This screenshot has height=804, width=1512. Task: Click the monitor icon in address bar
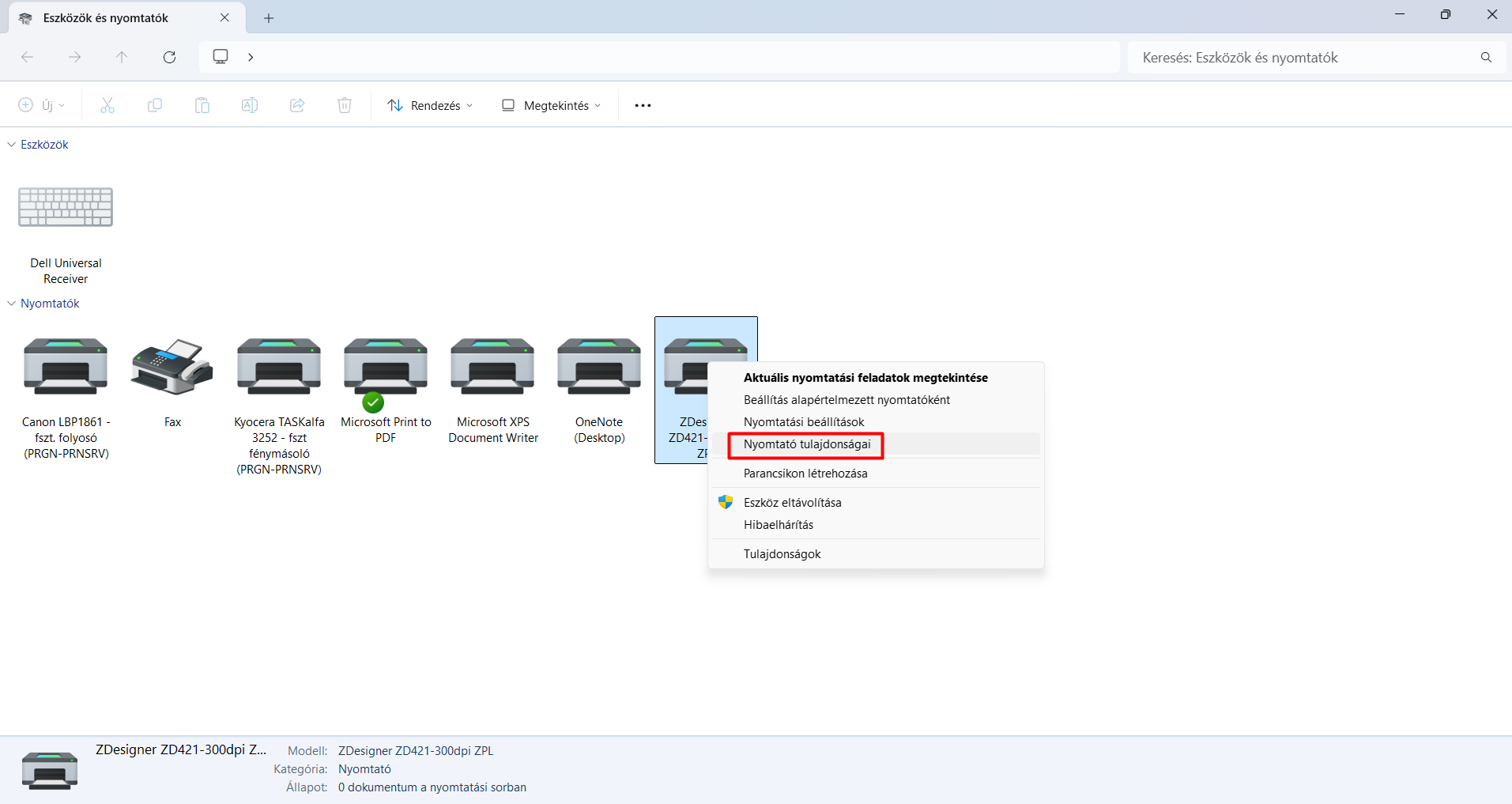click(x=221, y=56)
